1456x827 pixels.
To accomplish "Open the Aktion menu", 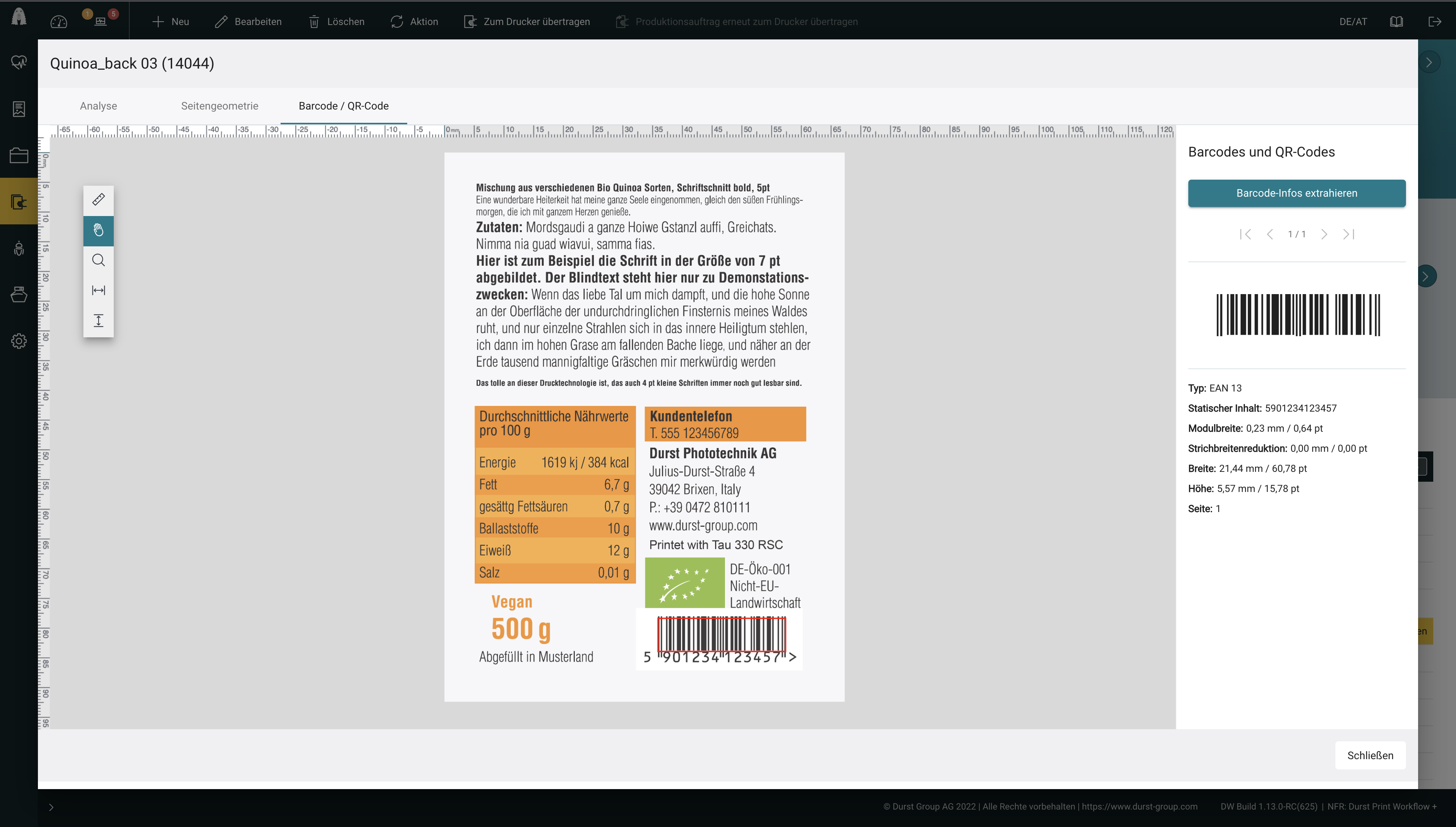I will pos(414,22).
